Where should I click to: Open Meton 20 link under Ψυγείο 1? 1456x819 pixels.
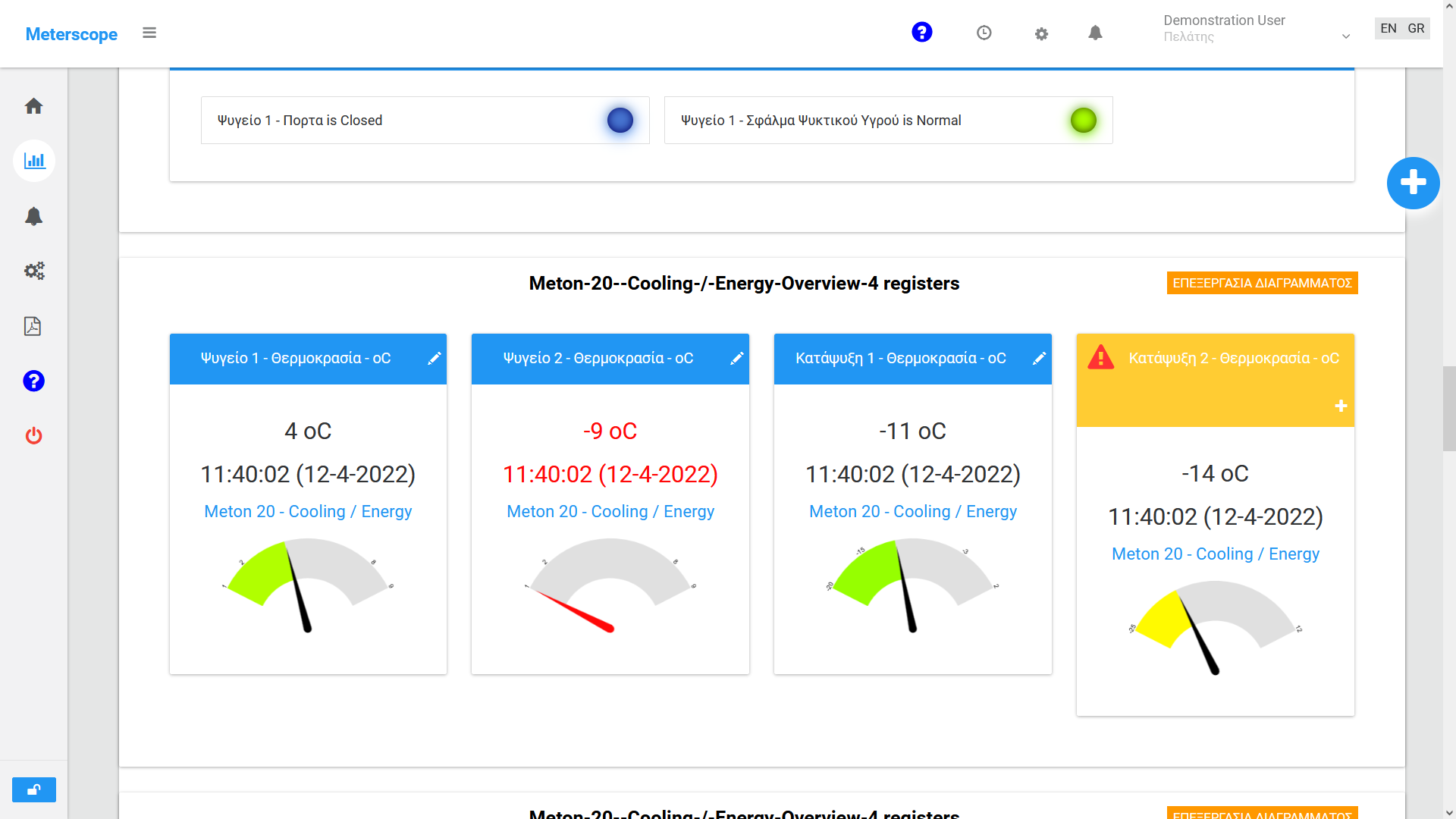[x=308, y=512]
